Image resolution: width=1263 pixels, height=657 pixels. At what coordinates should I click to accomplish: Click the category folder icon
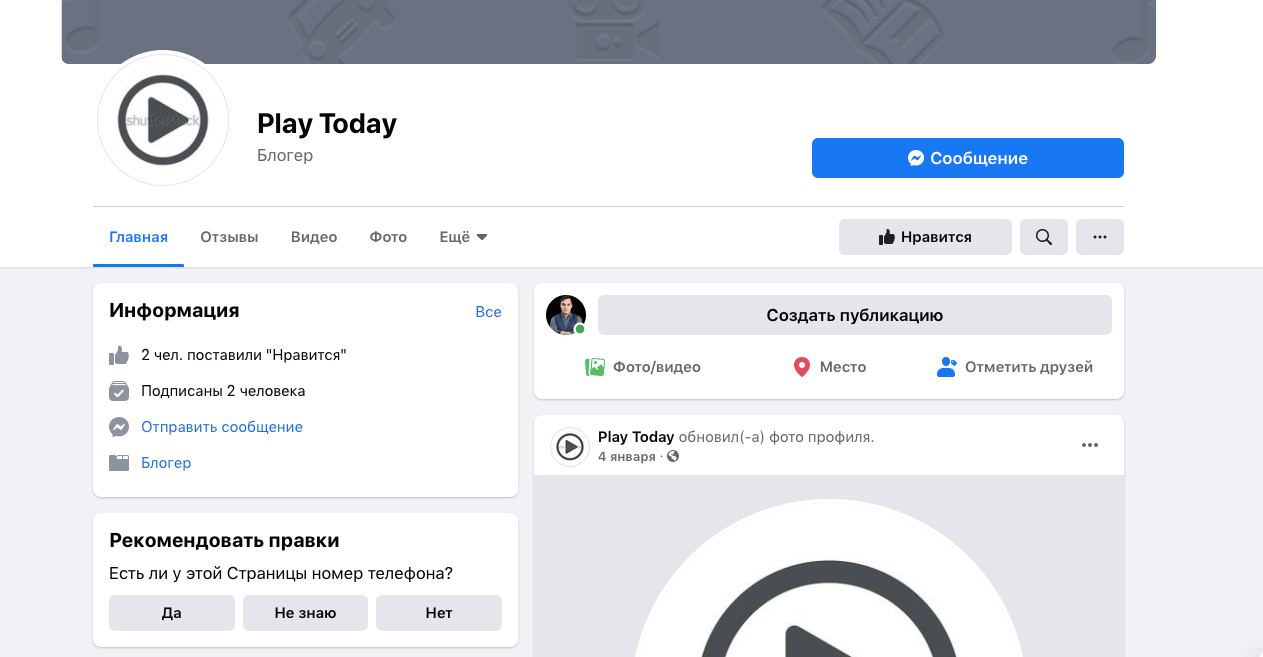click(119, 463)
